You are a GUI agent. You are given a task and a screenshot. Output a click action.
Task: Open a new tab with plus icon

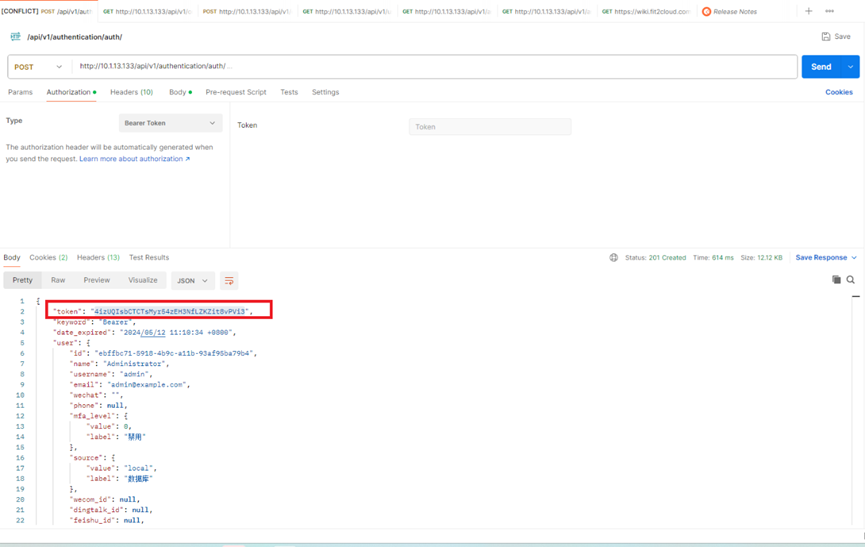click(x=809, y=11)
